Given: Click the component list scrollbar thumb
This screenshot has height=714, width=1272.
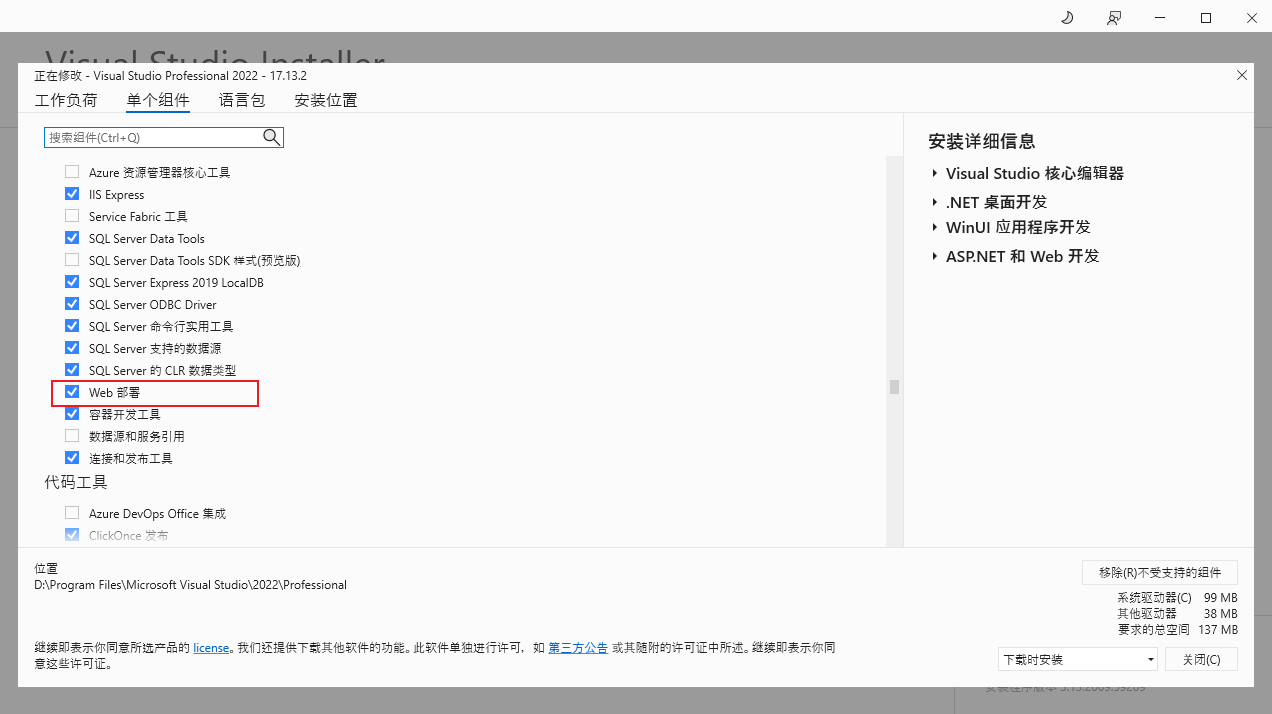Looking at the screenshot, I should pos(894,387).
